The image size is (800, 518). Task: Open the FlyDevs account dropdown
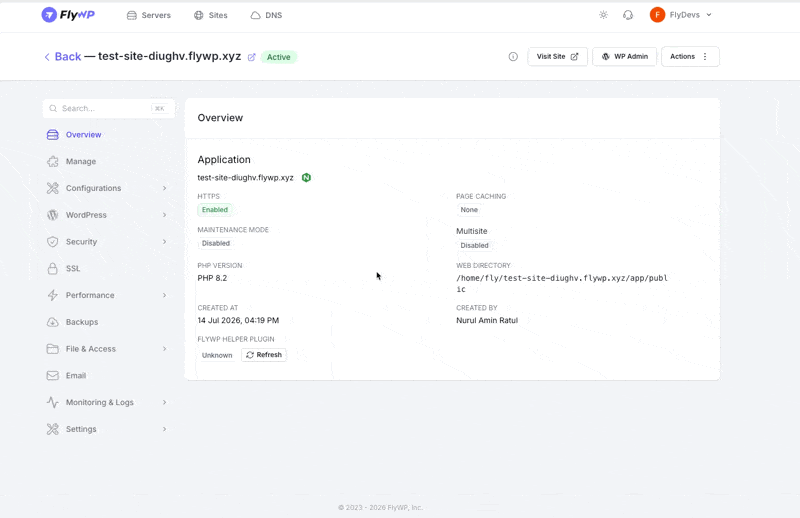tap(681, 15)
